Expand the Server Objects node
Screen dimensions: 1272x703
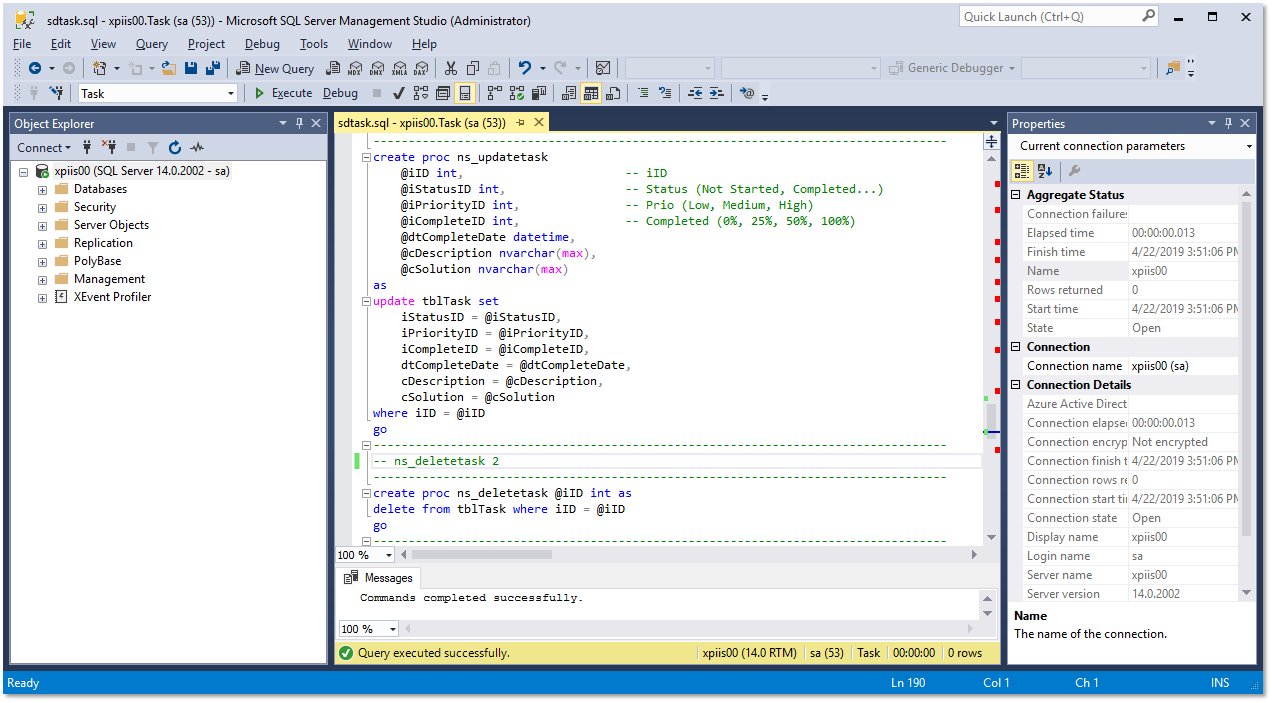point(42,225)
